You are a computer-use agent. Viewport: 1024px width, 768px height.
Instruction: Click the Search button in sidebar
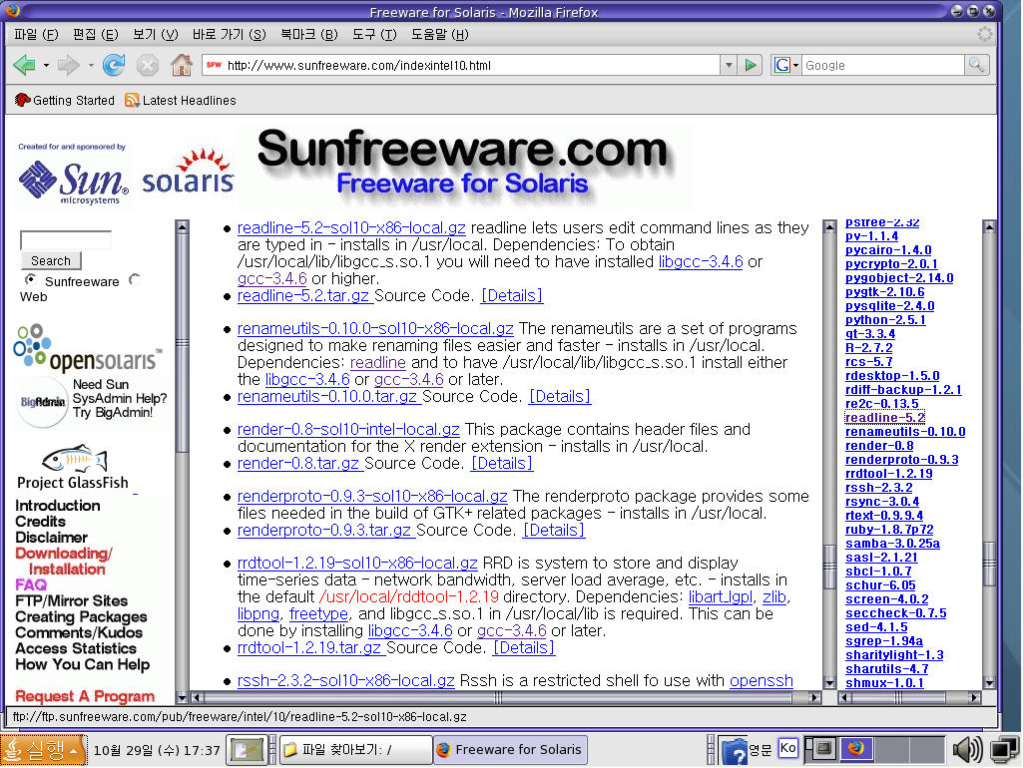pos(51,261)
